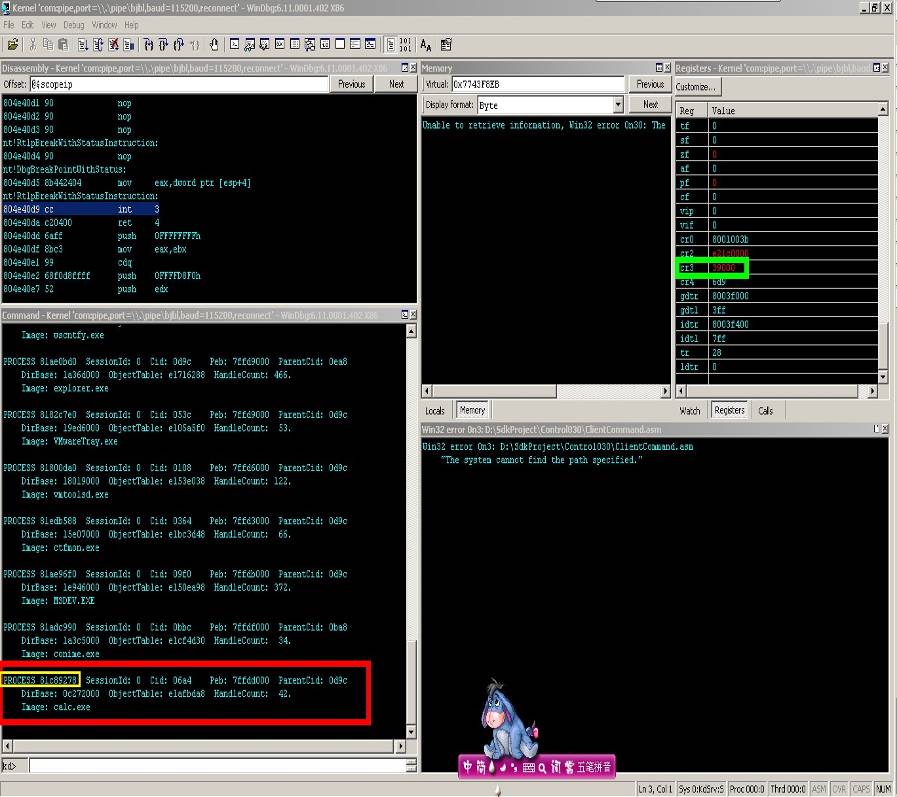Viewport: 897px width, 797px height.
Task: Open the View menu
Action: point(49,25)
